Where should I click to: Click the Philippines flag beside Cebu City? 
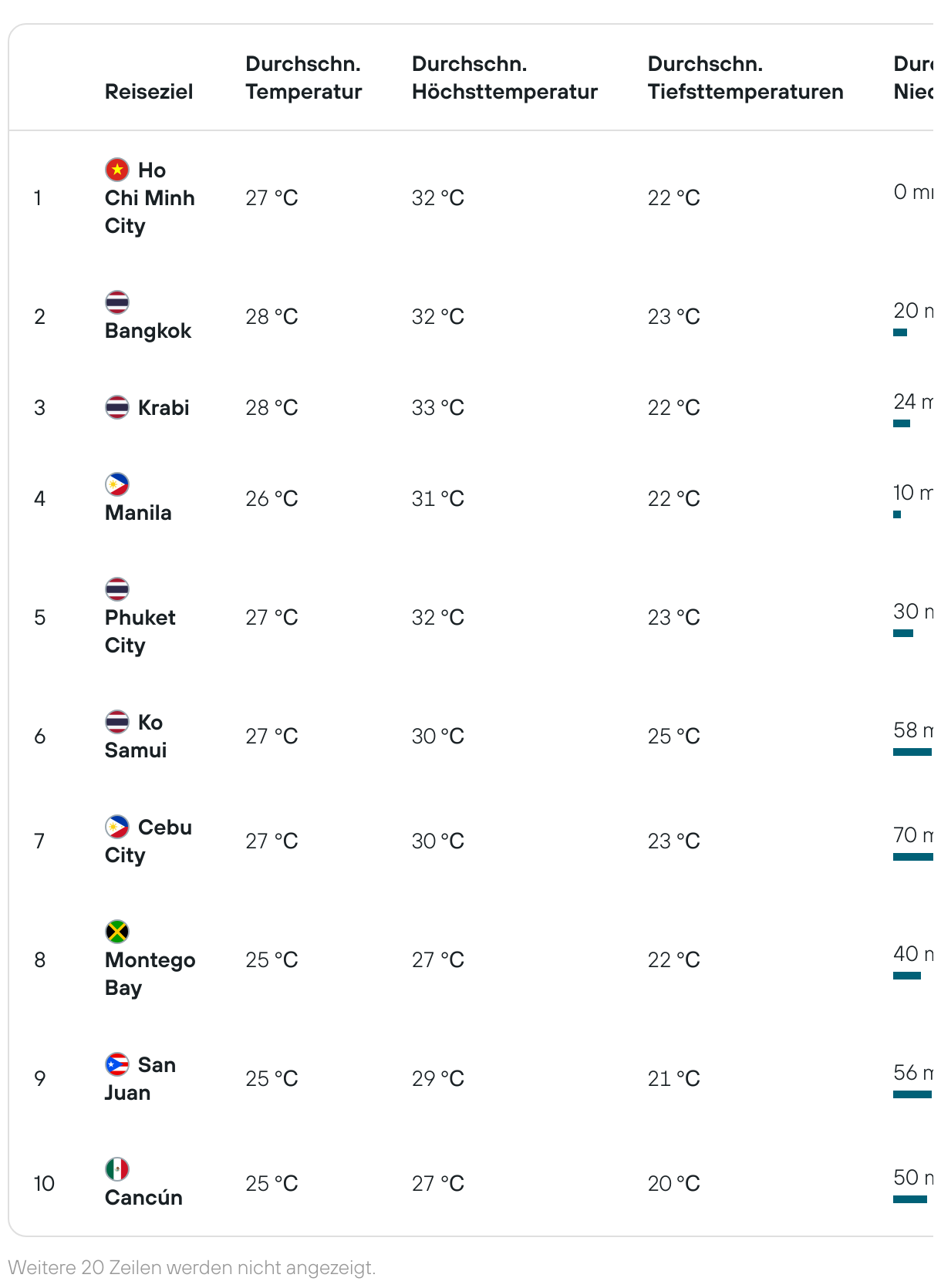click(117, 826)
